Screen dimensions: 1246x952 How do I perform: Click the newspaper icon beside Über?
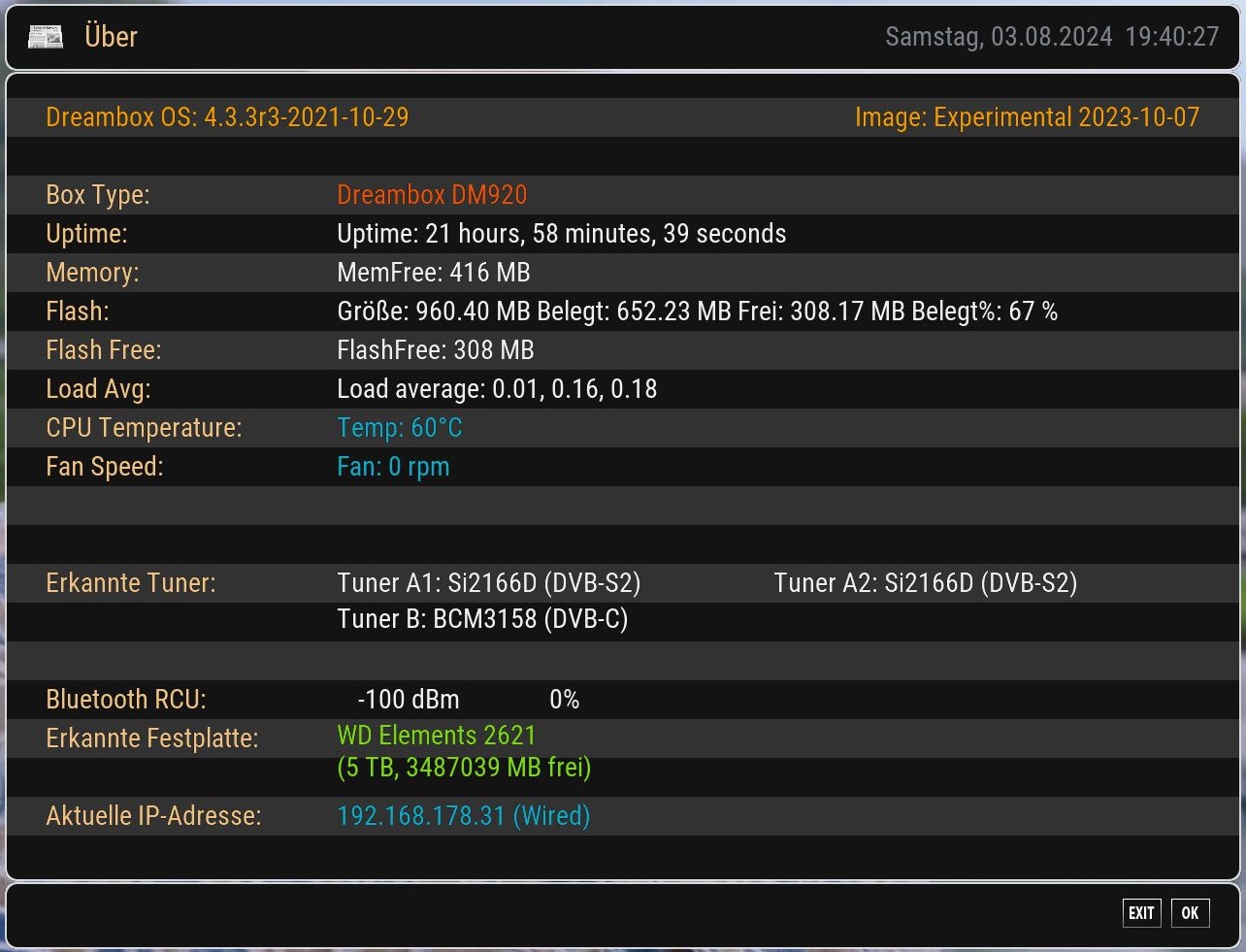(46, 38)
